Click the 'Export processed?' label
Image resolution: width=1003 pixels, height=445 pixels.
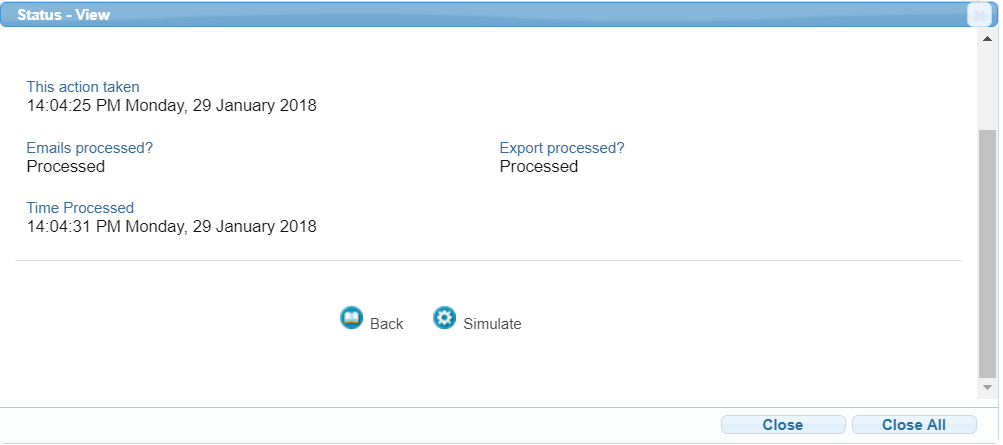click(562, 148)
